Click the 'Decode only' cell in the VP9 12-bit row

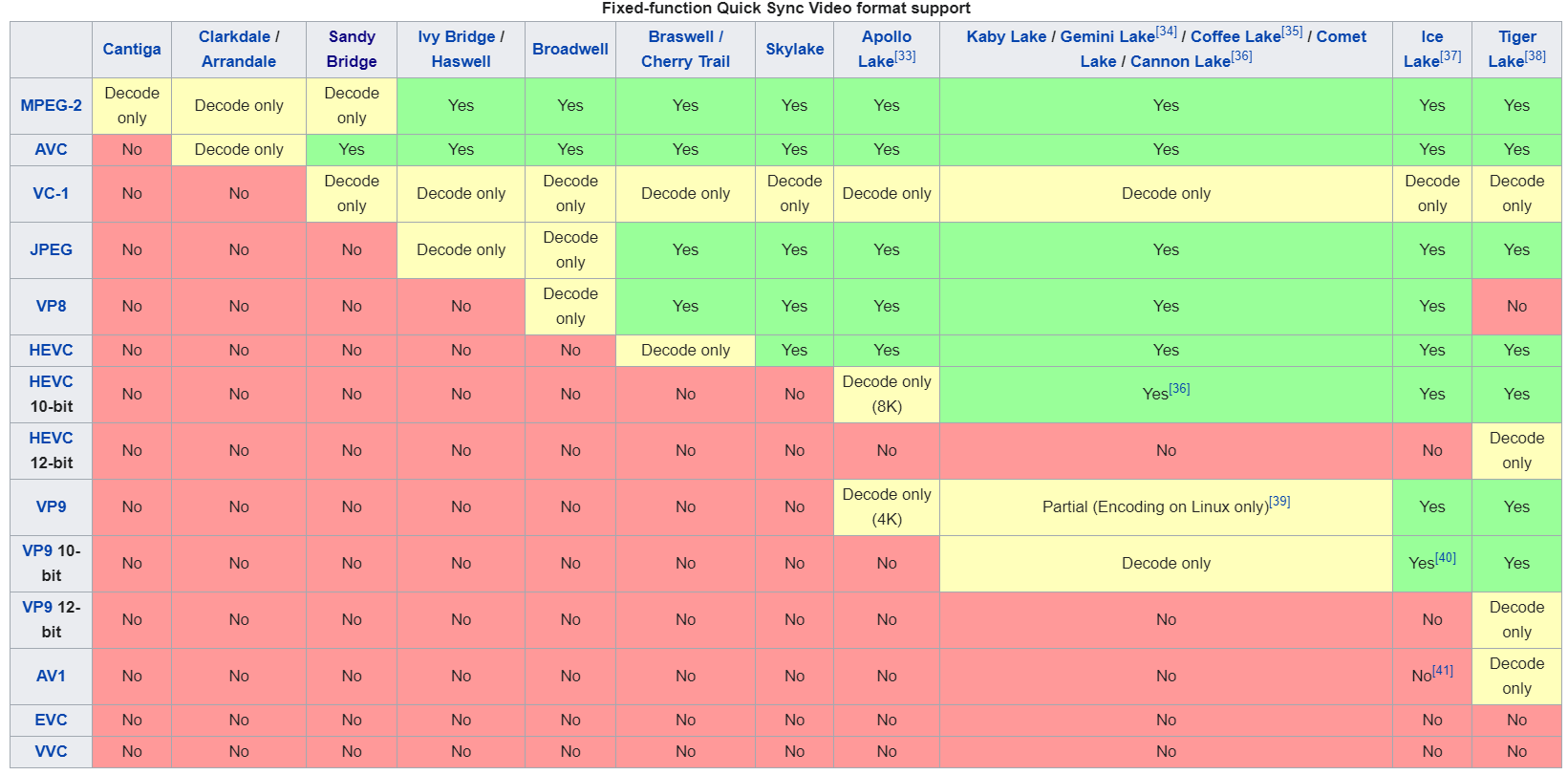coord(1516,619)
